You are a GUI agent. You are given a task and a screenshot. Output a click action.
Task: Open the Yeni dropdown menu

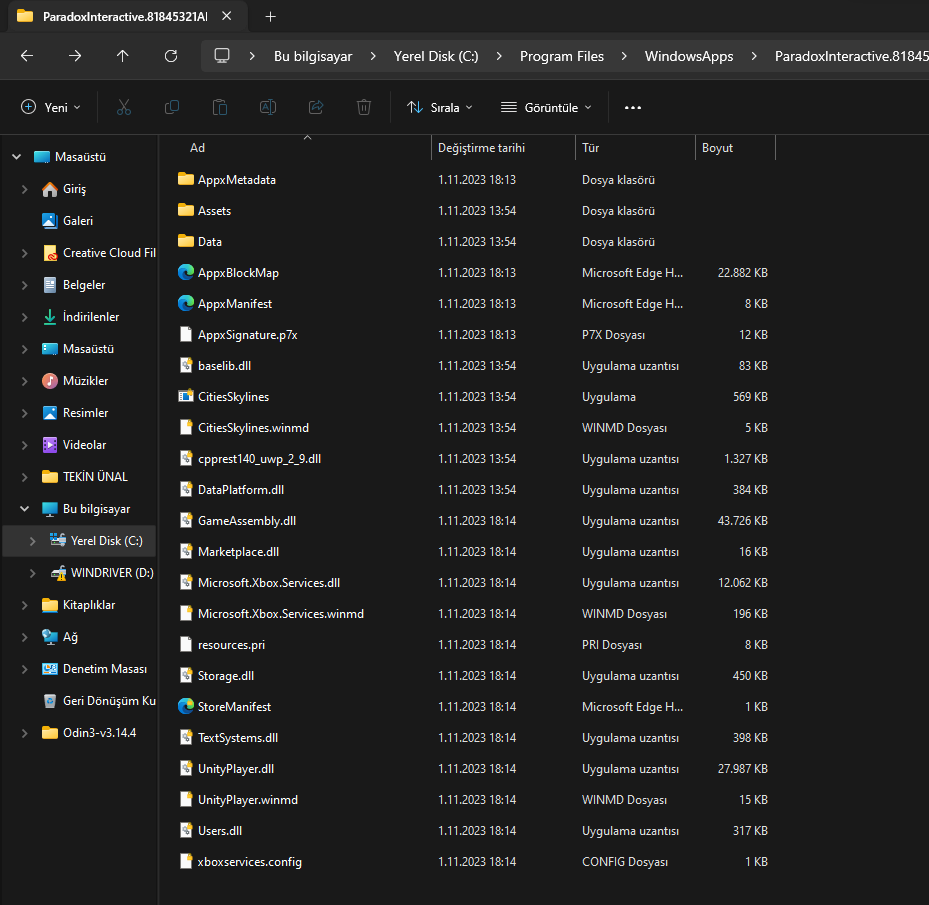50,107
